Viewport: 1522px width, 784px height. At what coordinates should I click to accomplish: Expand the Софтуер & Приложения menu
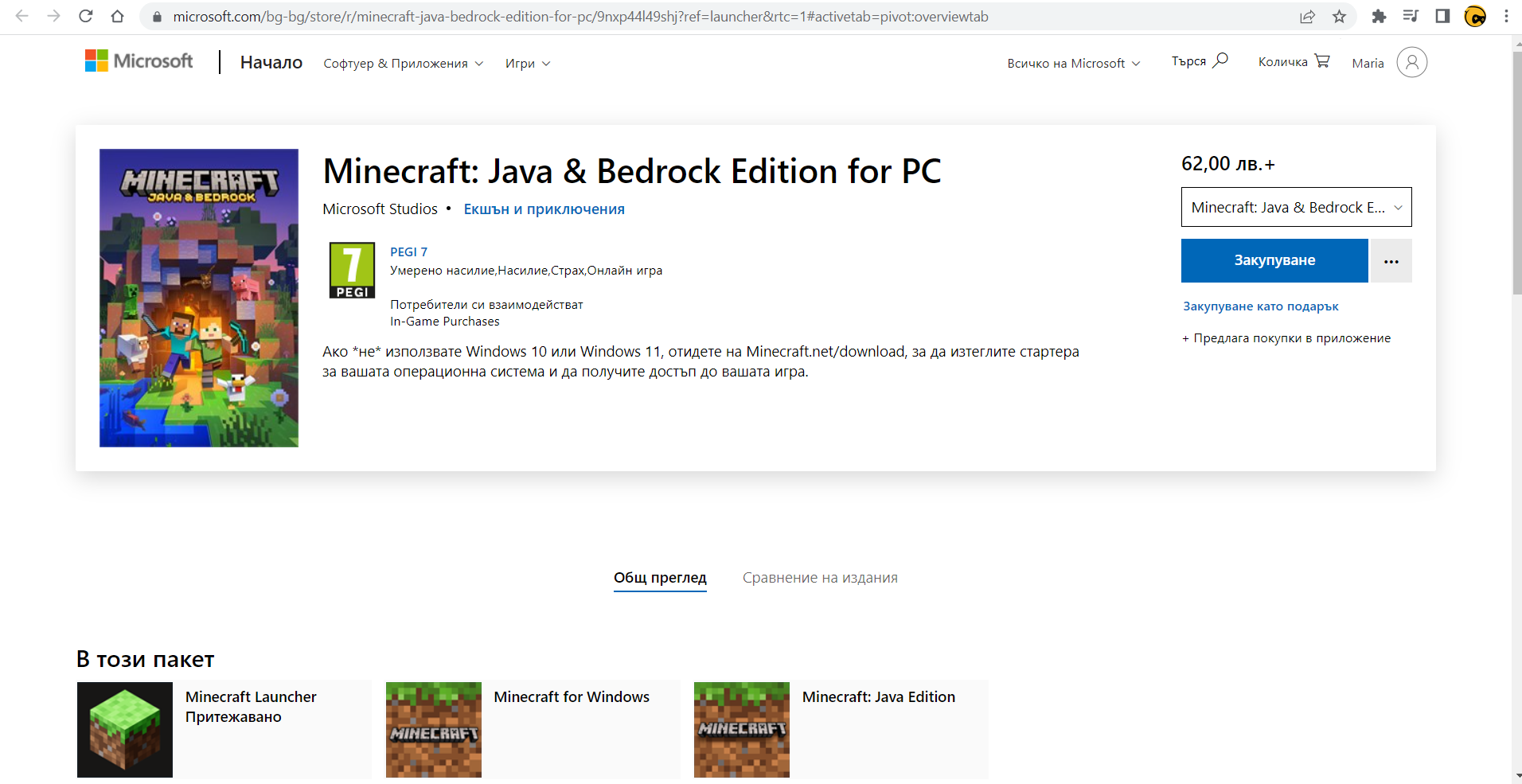point(403,64)
